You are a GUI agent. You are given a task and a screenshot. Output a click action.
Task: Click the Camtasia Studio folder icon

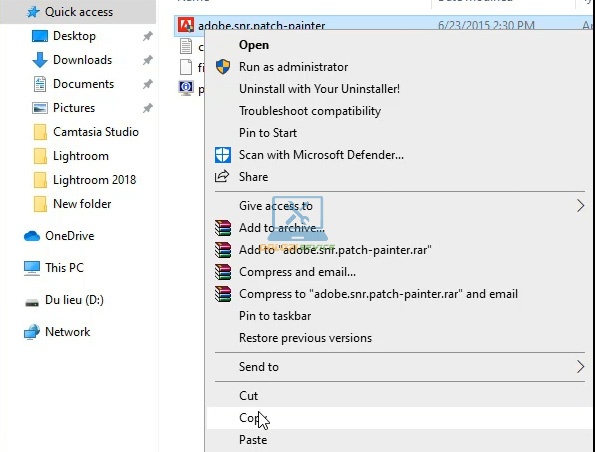click(x=40, y=132)
